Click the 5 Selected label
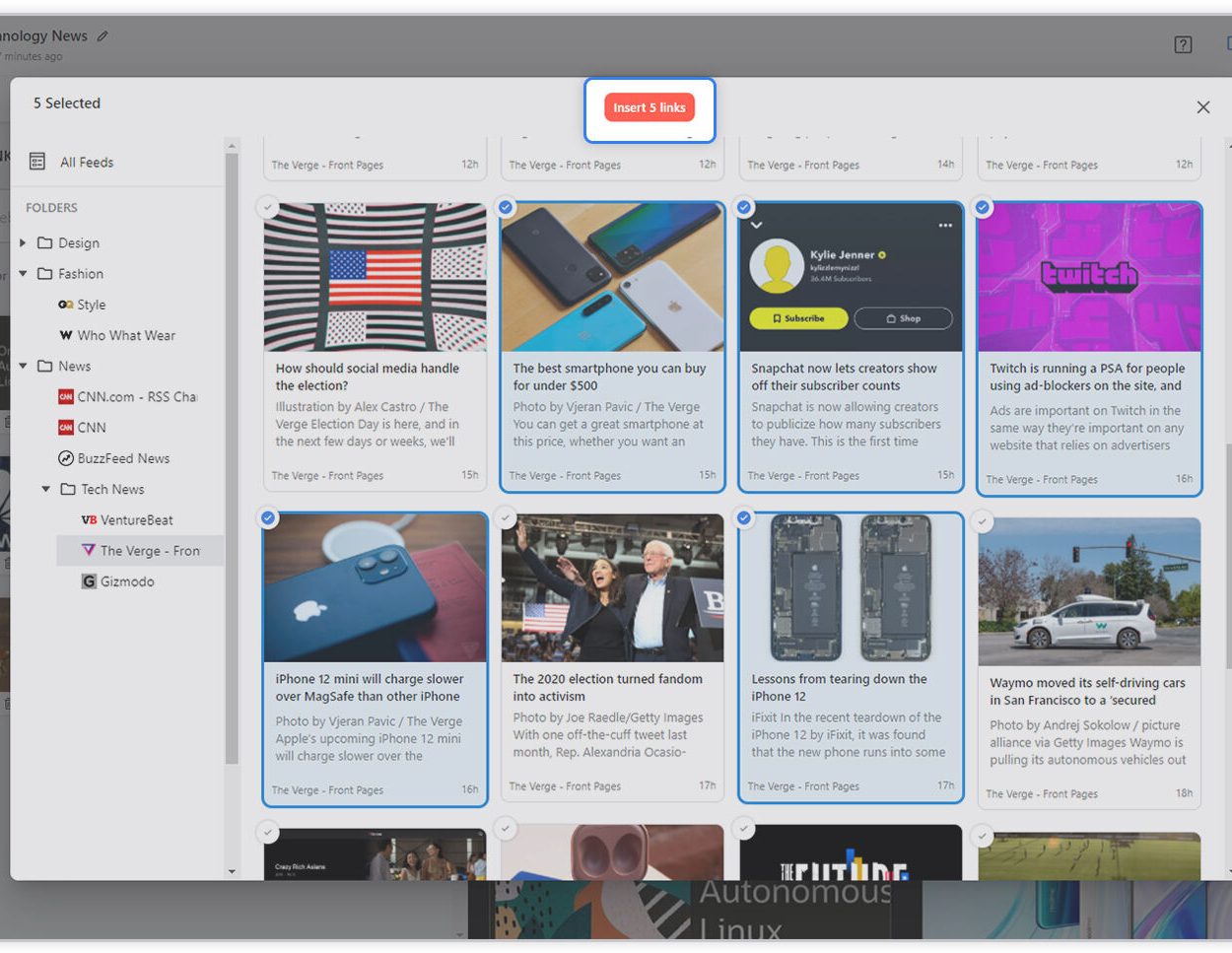 tap(67, 102)
